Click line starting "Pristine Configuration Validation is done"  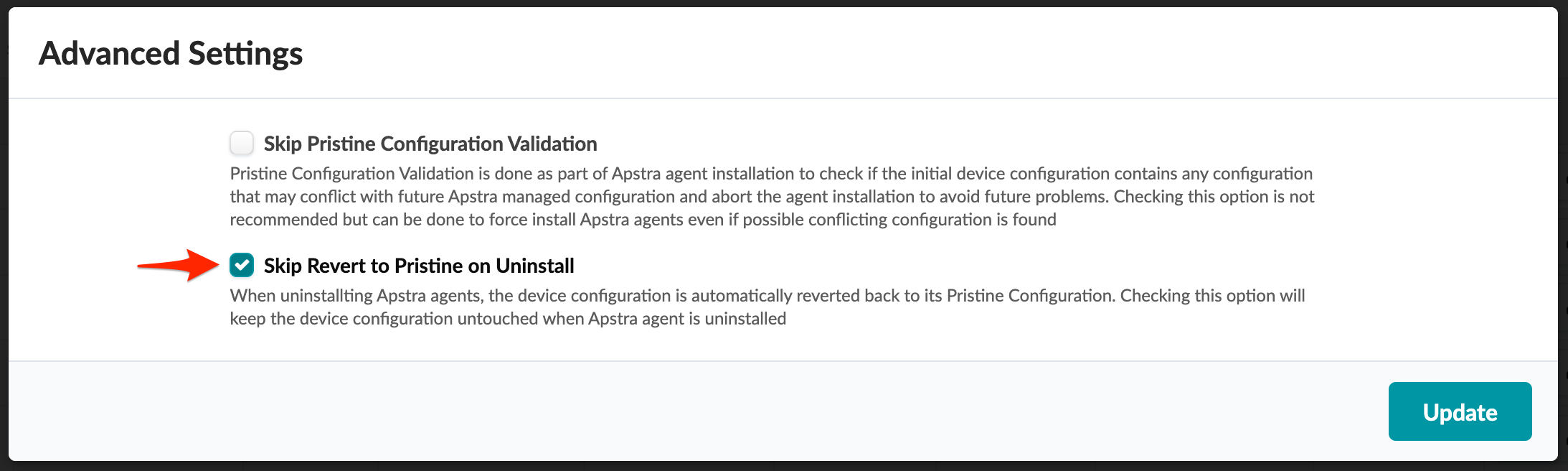click(771, 174)
